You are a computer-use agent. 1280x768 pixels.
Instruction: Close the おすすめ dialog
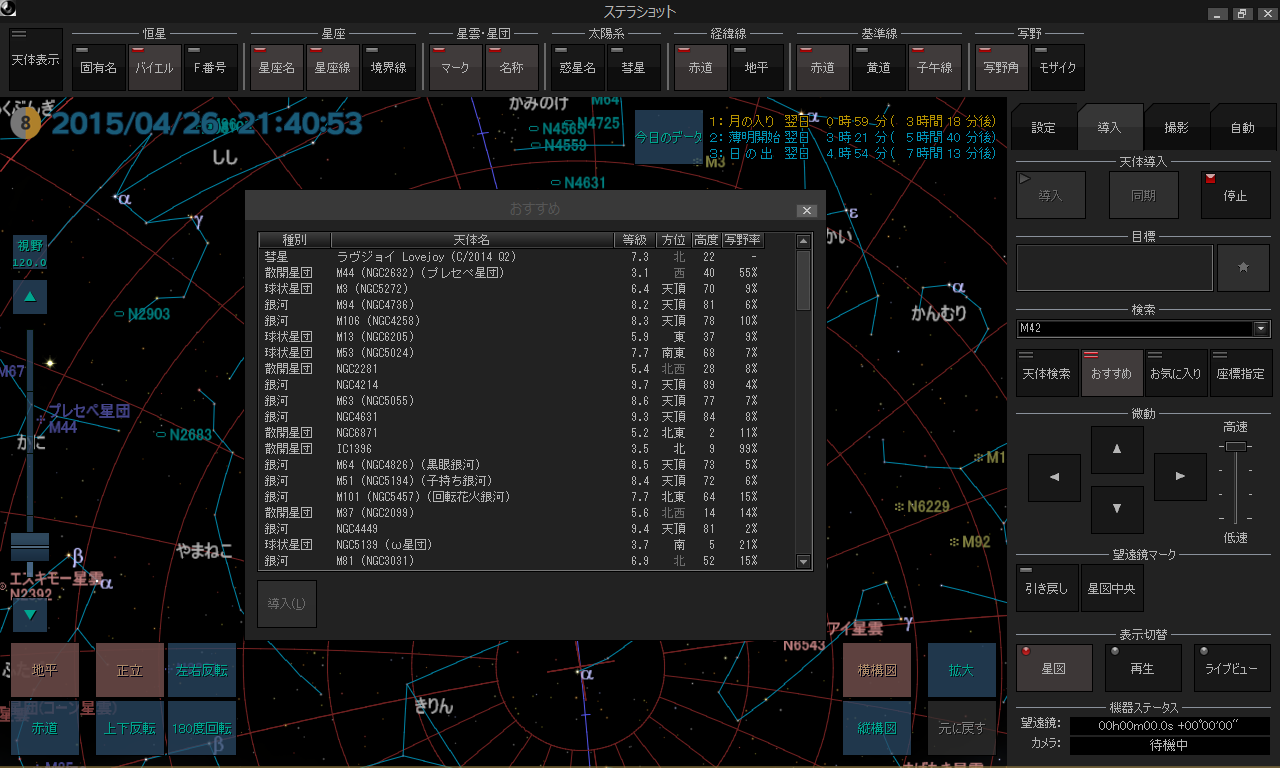coord(807,210)
